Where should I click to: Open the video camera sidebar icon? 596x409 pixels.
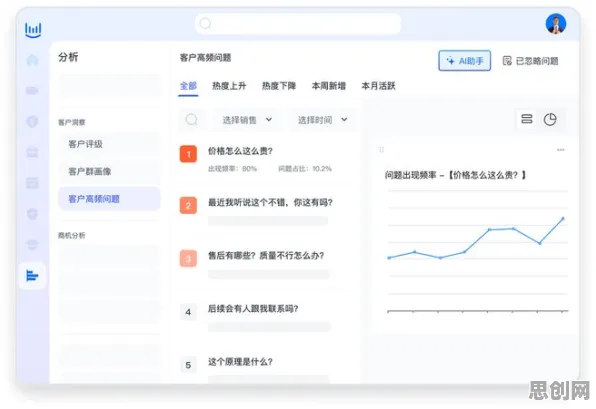[32, 90]
